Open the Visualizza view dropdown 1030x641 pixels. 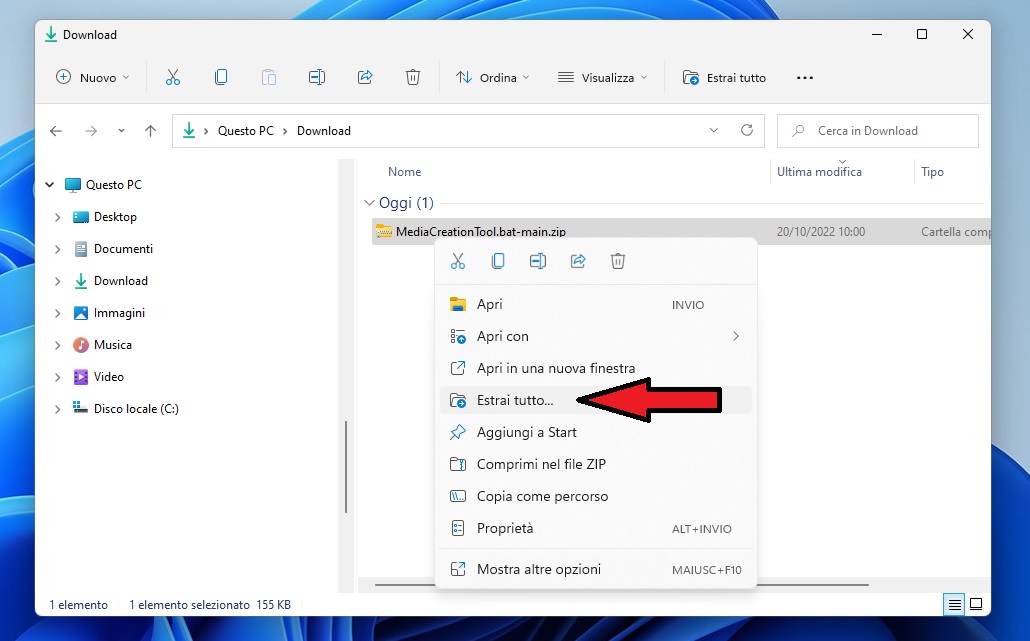point(602,77)
